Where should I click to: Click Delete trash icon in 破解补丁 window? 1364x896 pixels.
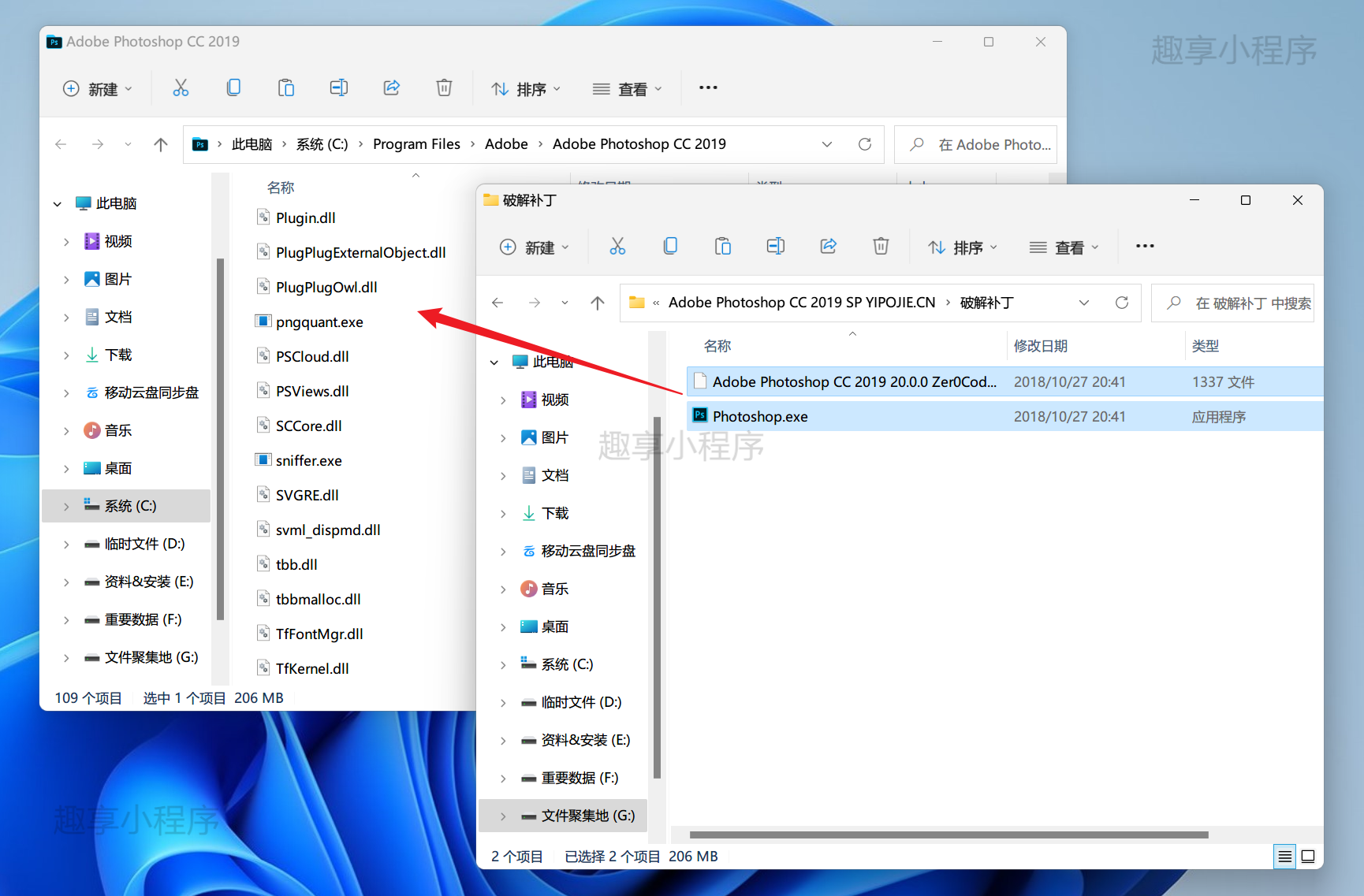[x=881, y=247]
